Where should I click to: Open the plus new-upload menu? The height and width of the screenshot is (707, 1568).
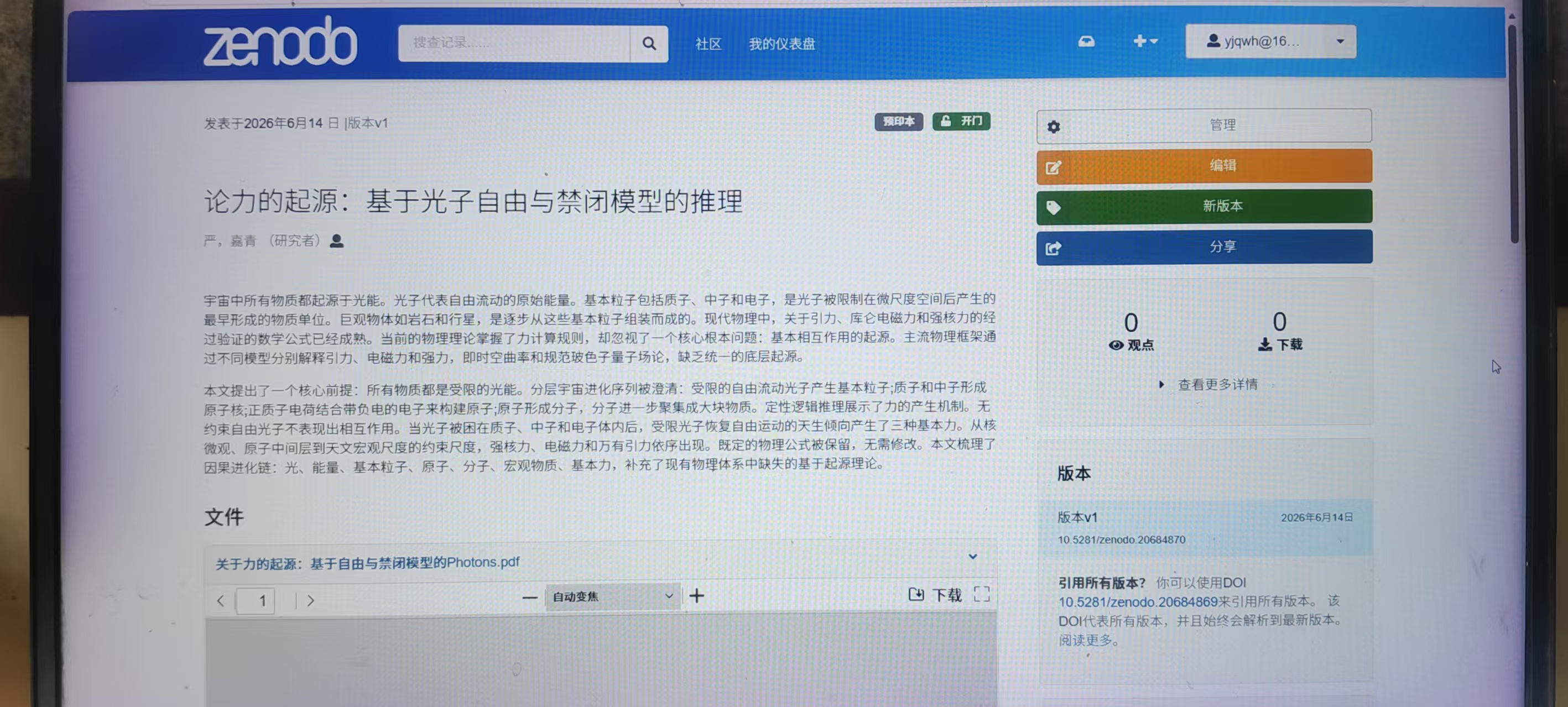1145,41
